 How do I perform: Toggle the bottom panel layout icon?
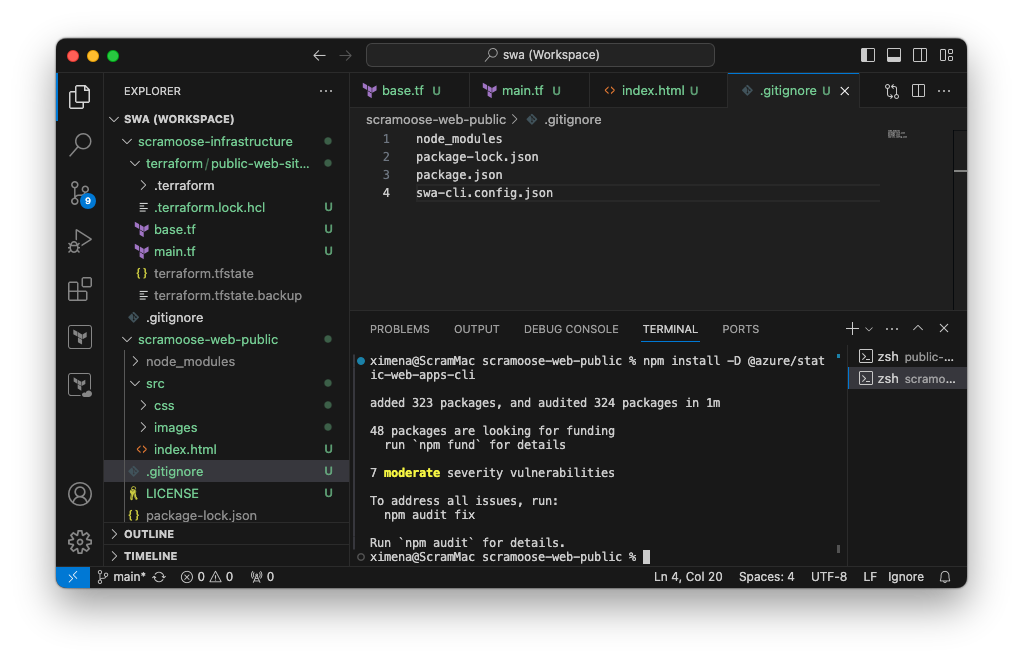[894, 55]
